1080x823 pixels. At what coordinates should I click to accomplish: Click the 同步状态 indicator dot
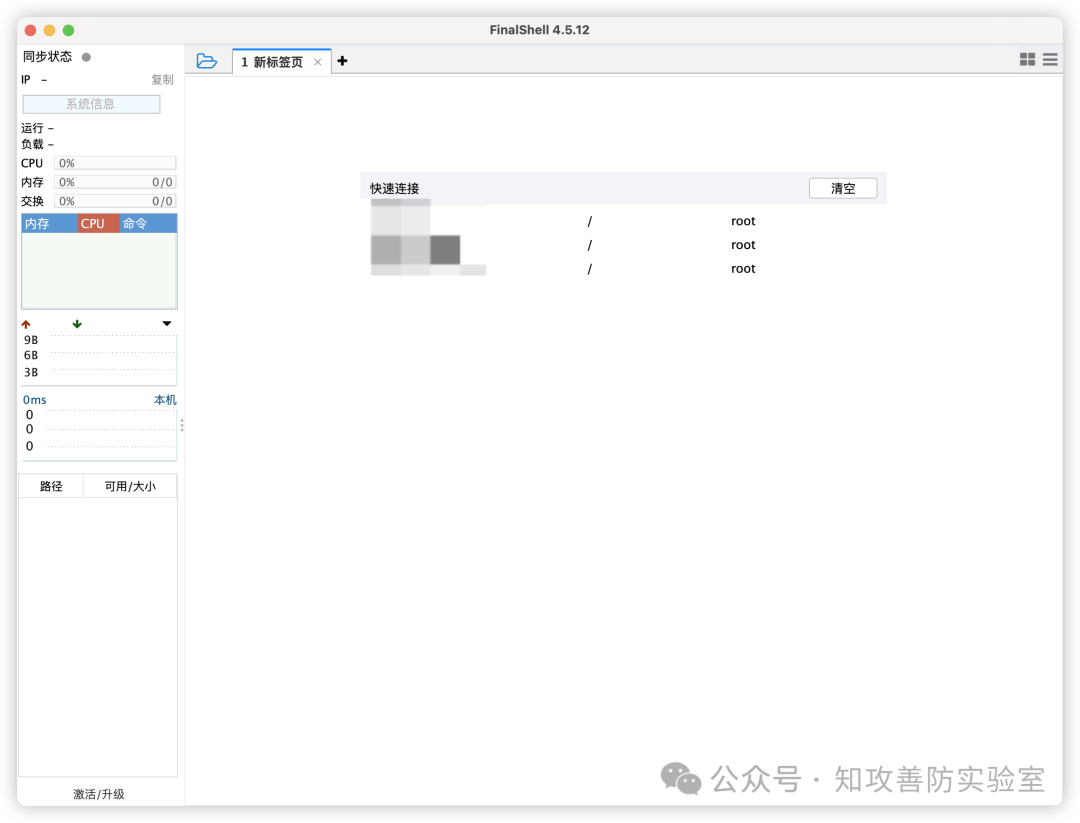pos(86,57)
